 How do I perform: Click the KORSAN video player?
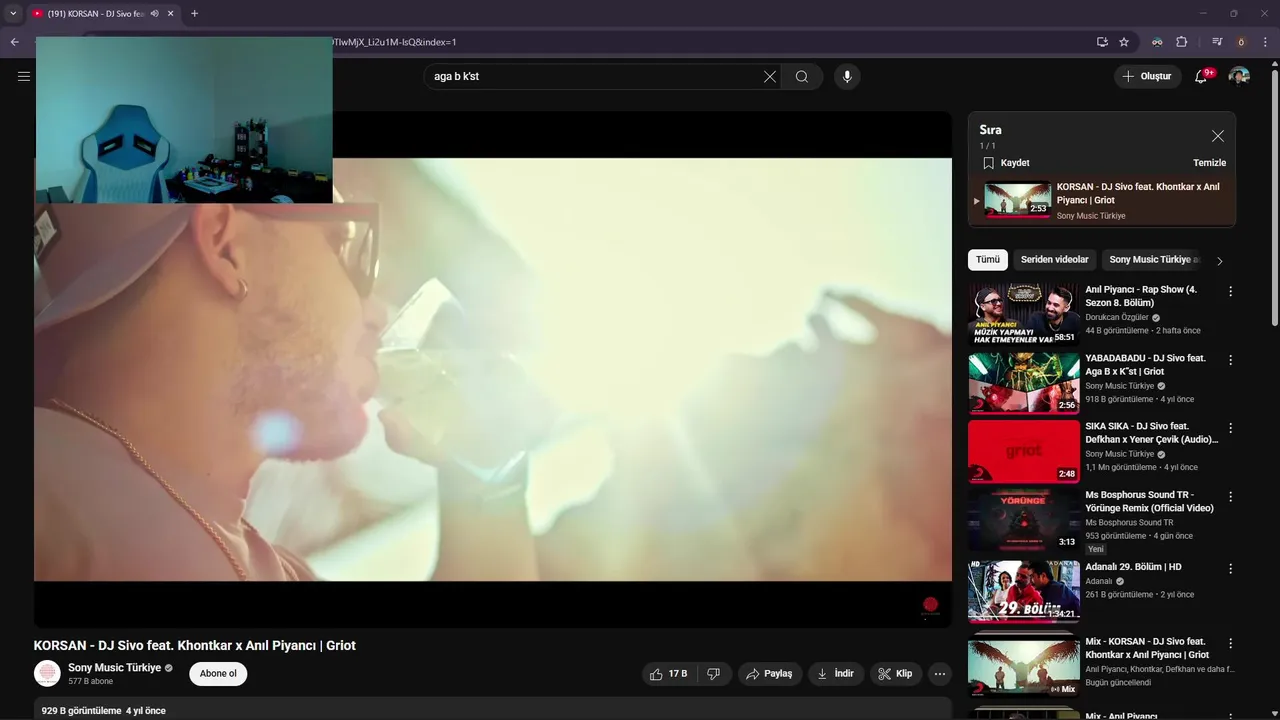click(x=493, y=369)
